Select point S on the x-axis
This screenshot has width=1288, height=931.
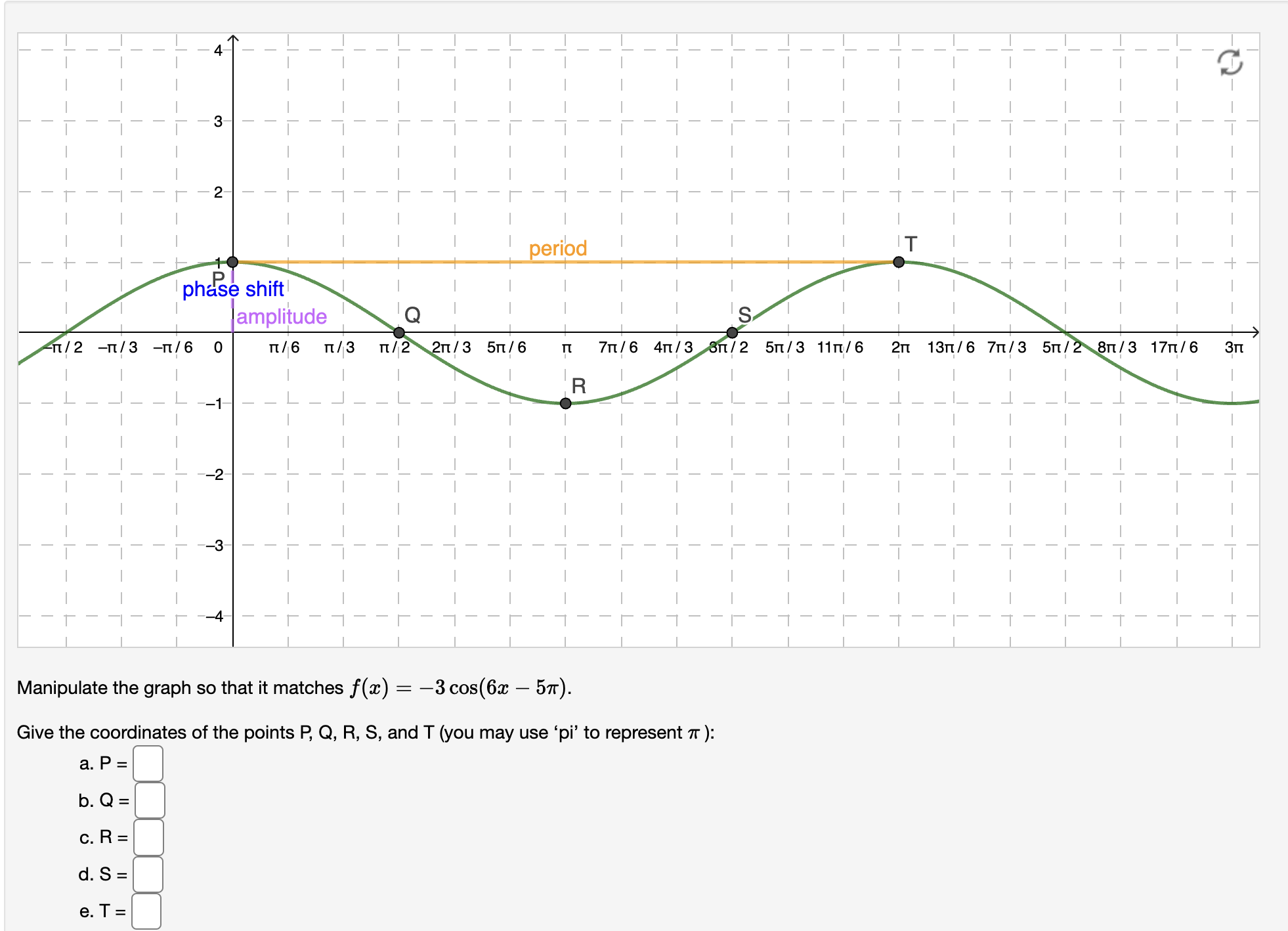click(x=732, y=333)
